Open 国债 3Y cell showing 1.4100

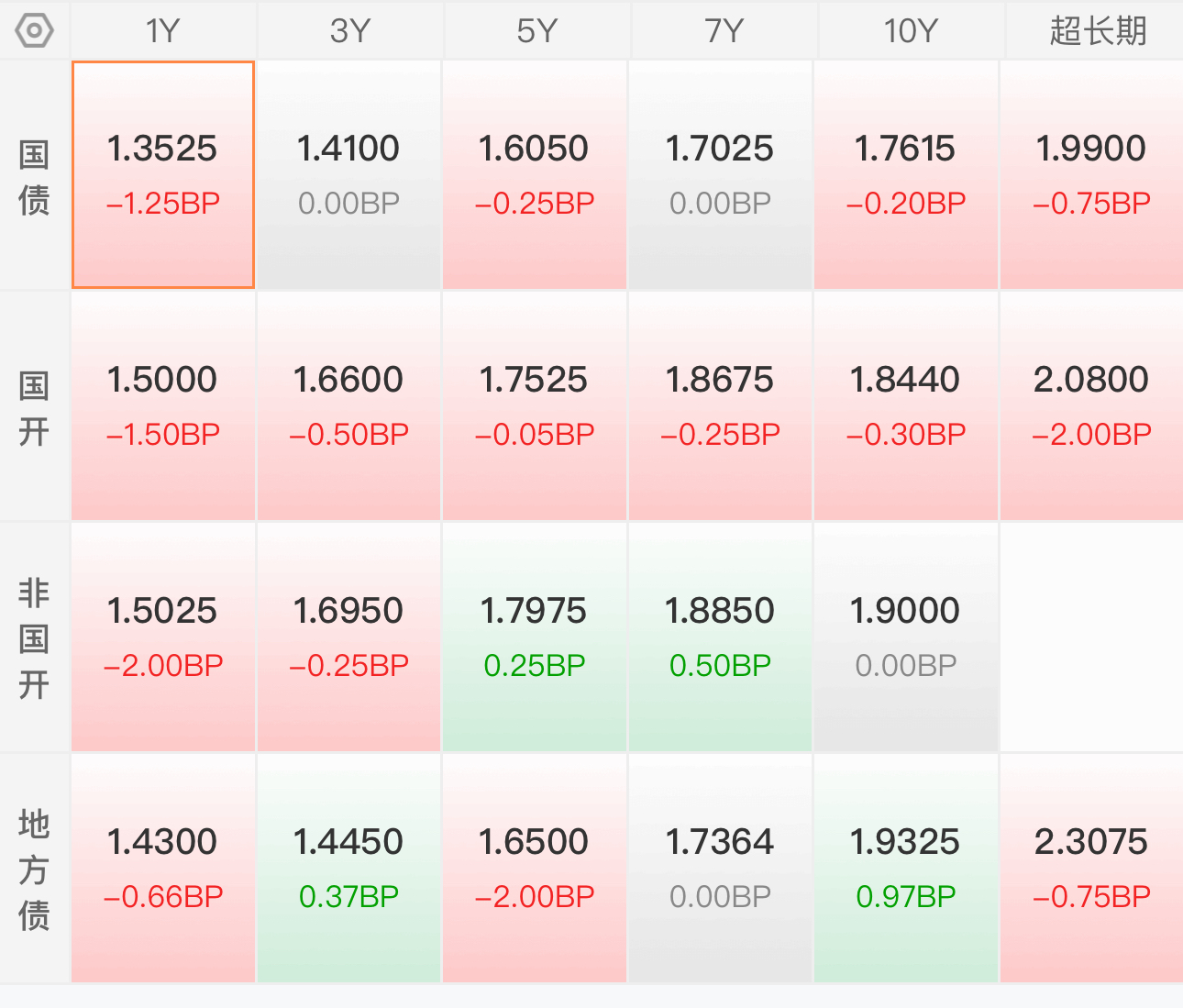click(349, 175)
